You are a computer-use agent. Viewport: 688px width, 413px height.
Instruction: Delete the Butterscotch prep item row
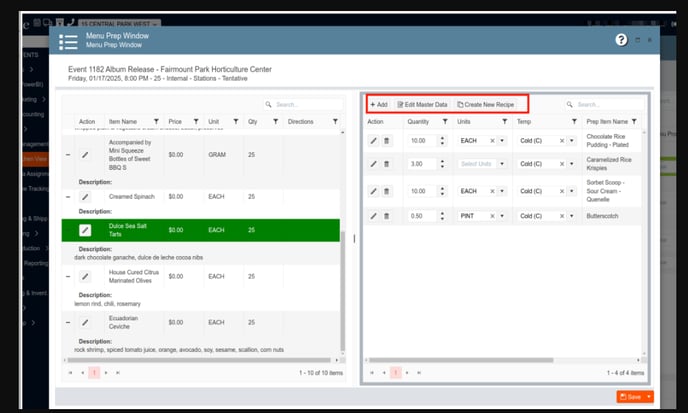click(x=387, y=216)
